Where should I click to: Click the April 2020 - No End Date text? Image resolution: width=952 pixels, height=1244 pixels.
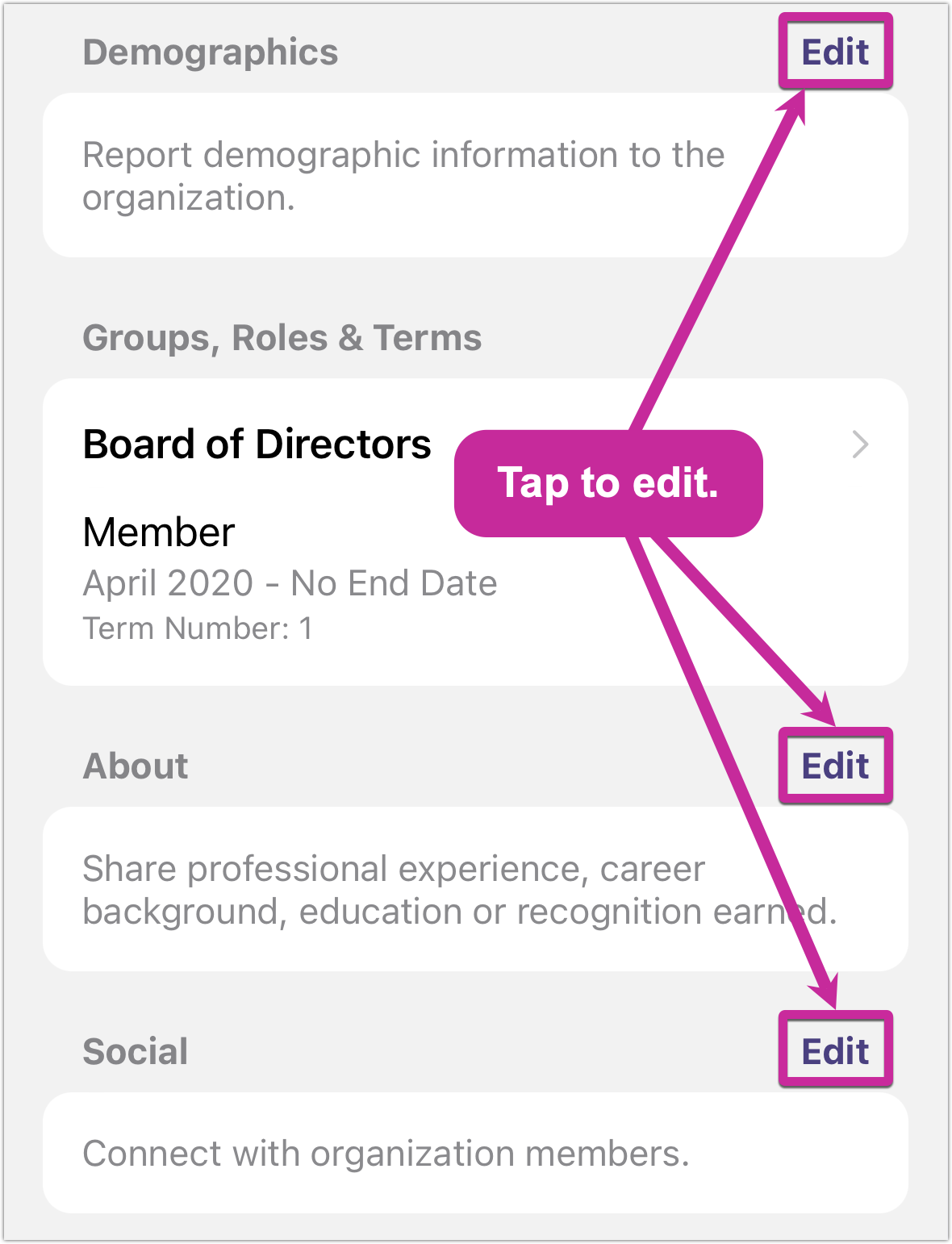290,583
